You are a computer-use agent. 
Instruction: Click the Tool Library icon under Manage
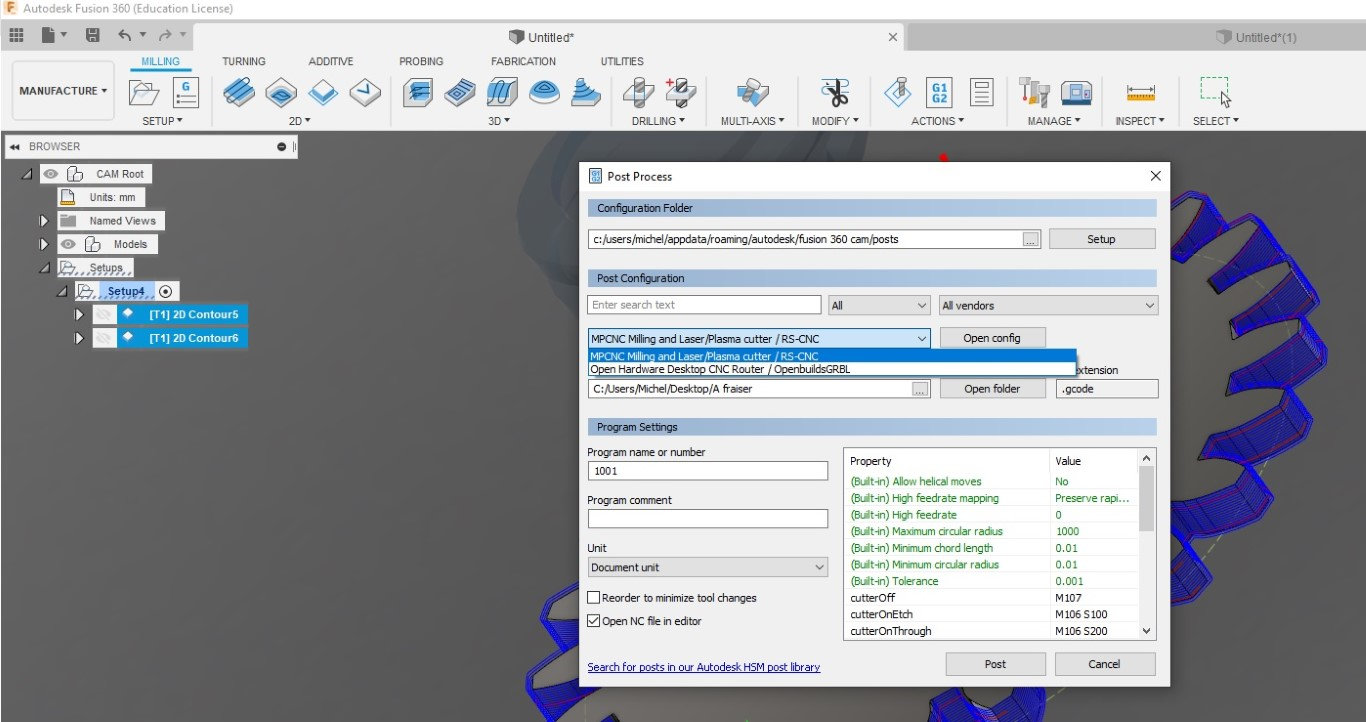point(1034,93)
